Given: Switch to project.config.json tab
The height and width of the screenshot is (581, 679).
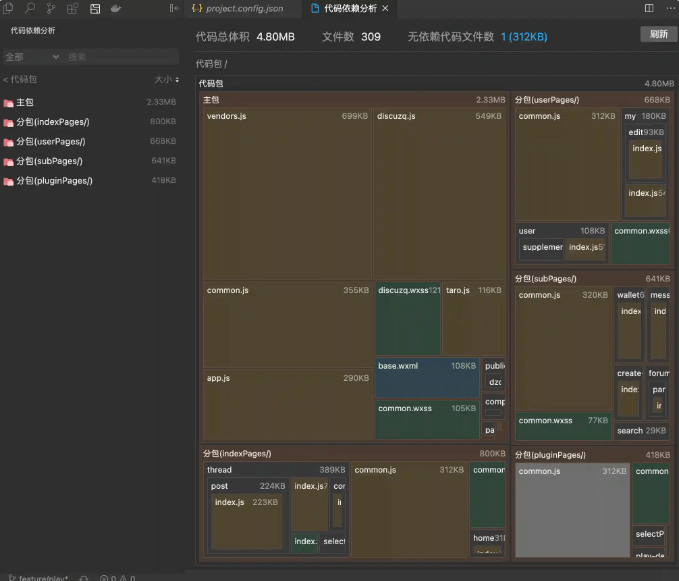Looking at the screenshot, I should (244, 8).
